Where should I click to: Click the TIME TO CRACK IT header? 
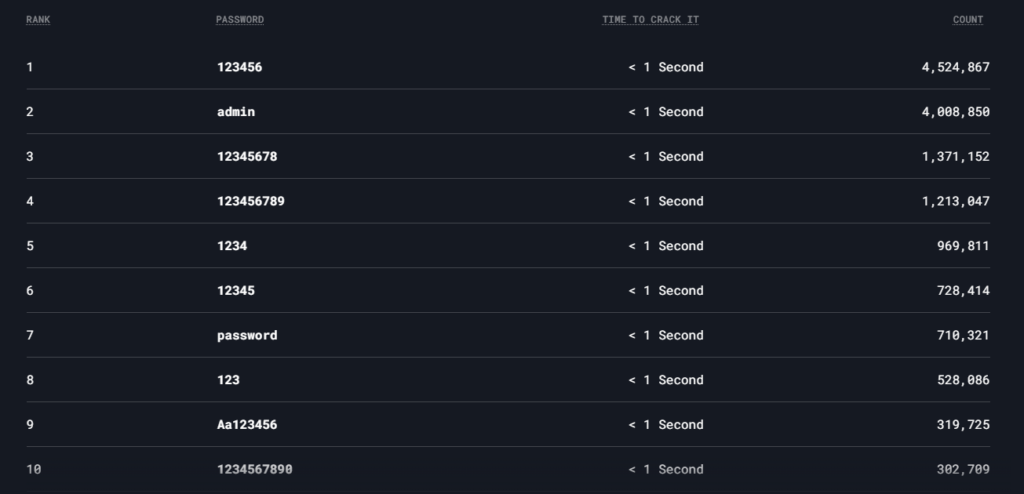(650, 20)
